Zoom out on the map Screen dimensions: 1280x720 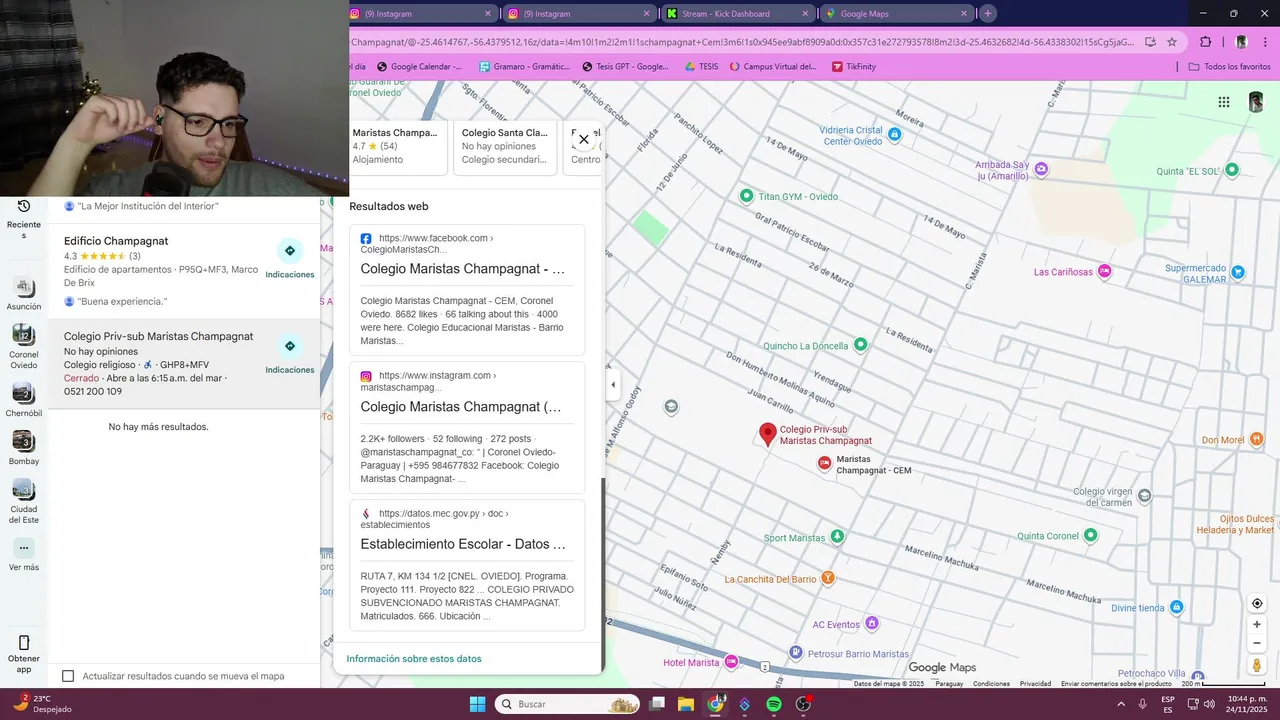pos(1257,643)
